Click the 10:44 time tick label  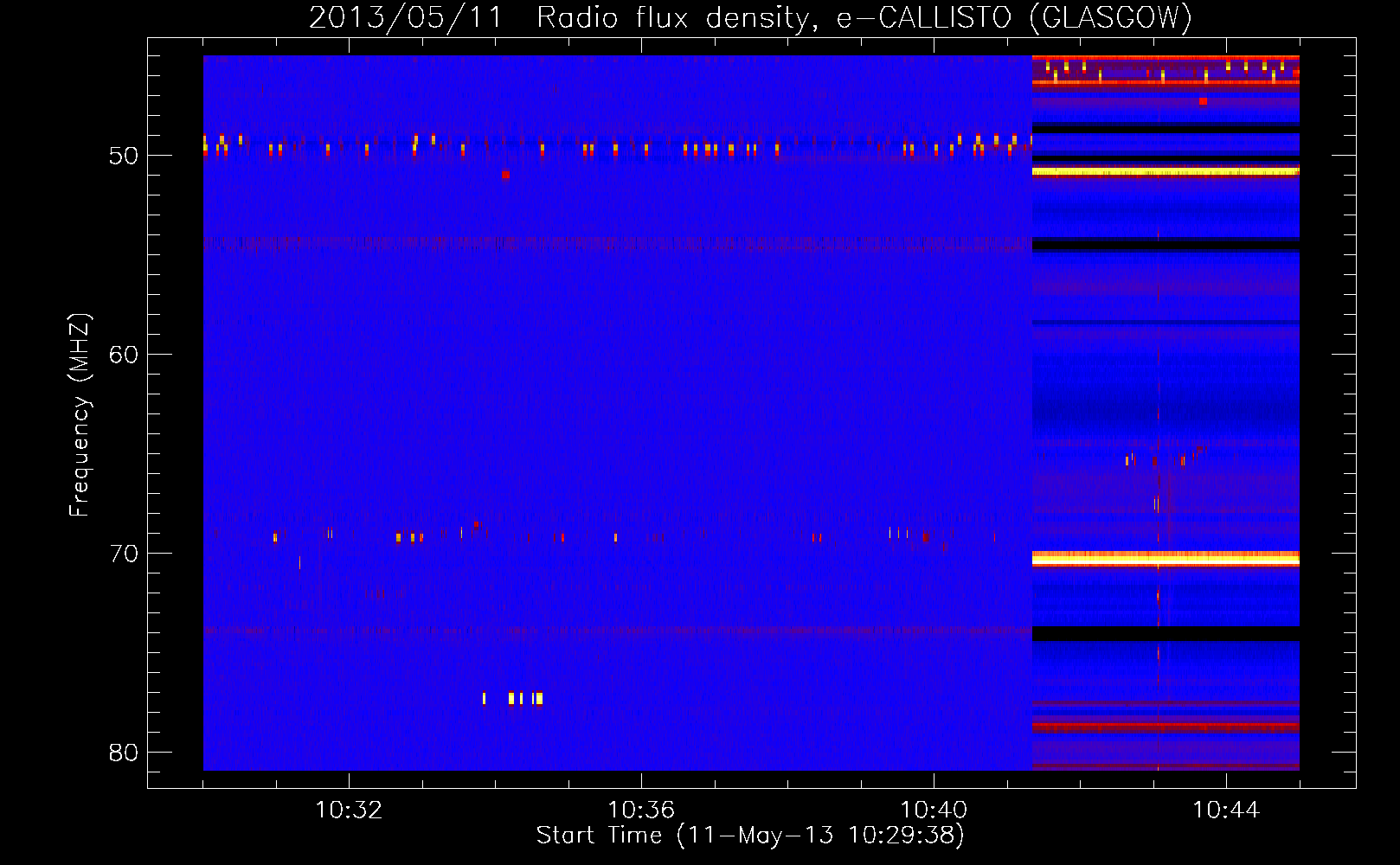coord(1226,811)
